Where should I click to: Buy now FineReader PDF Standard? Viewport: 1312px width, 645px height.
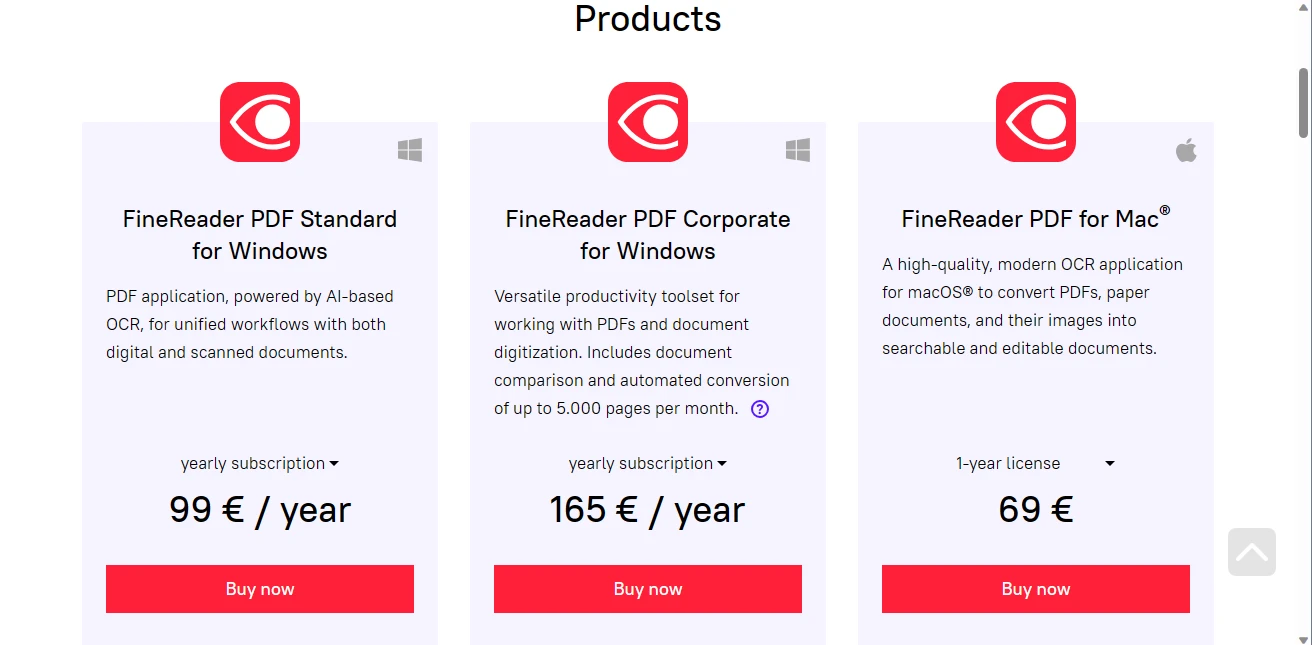coord(260,589)
